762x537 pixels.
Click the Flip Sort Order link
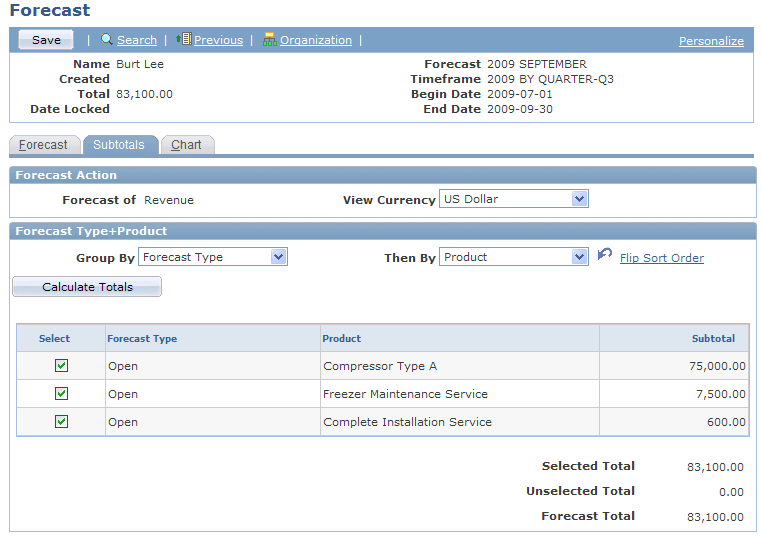pyautogui.click(x=661, y=258)
